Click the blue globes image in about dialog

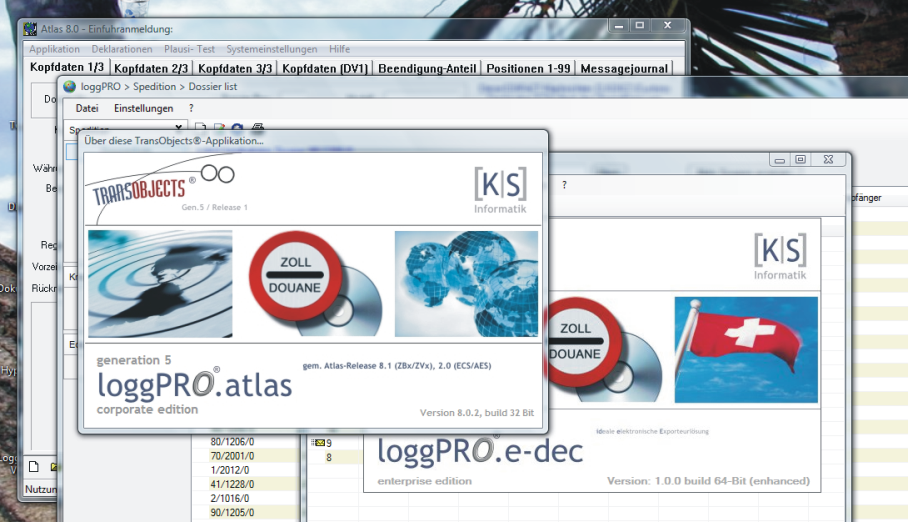click(x=466, y=284)
